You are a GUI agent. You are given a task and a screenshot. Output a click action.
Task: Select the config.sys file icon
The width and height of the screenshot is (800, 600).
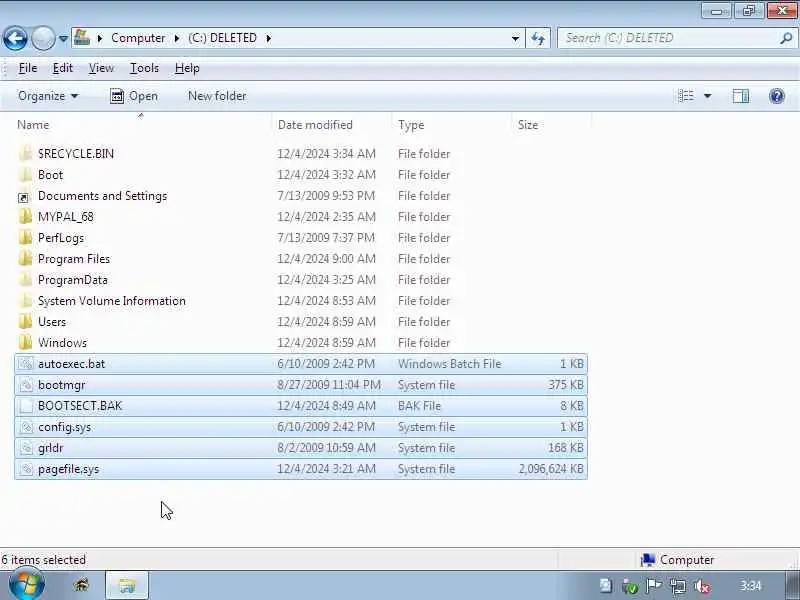[26, 427]
